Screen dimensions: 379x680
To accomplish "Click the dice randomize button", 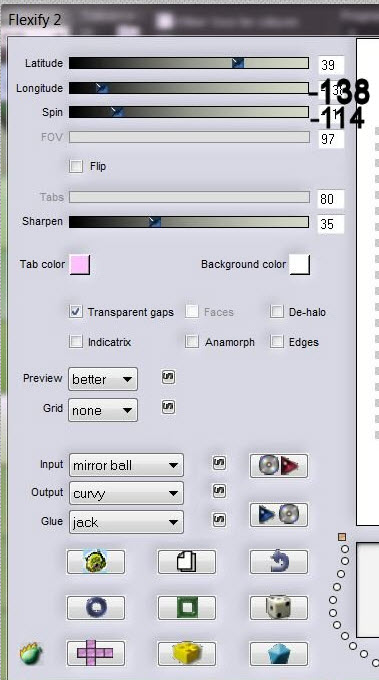I will [279, 608].
